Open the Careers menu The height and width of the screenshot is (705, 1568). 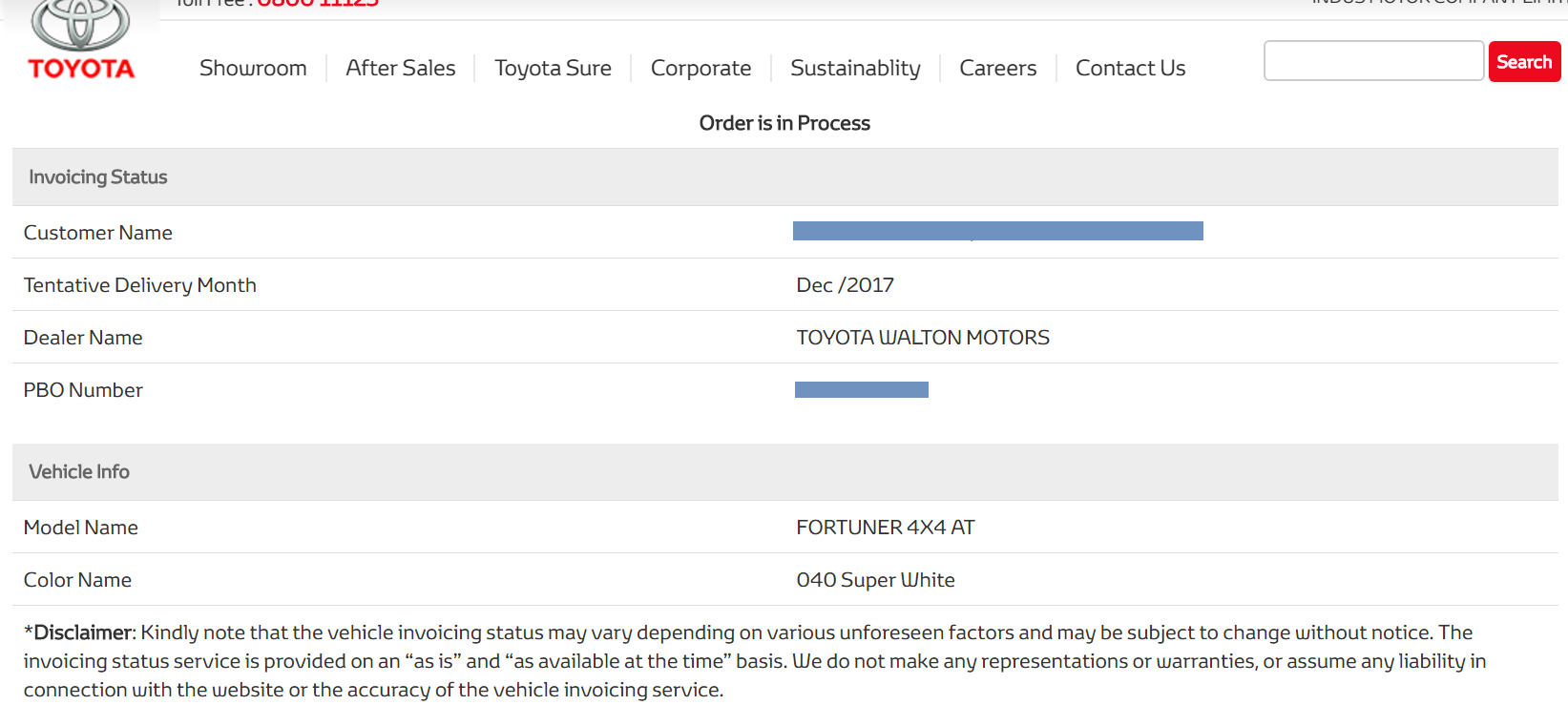pyautogui.click(x=997, y=69)
